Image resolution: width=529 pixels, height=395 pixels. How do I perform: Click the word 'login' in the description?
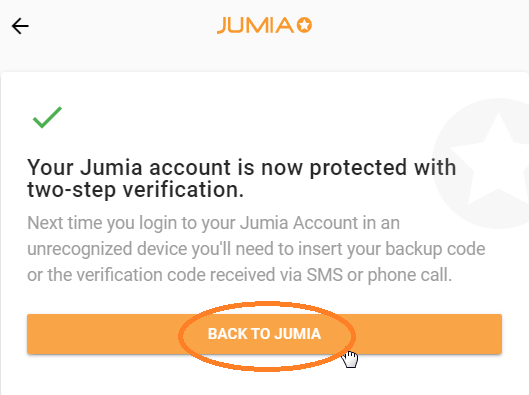coord(158,224)
